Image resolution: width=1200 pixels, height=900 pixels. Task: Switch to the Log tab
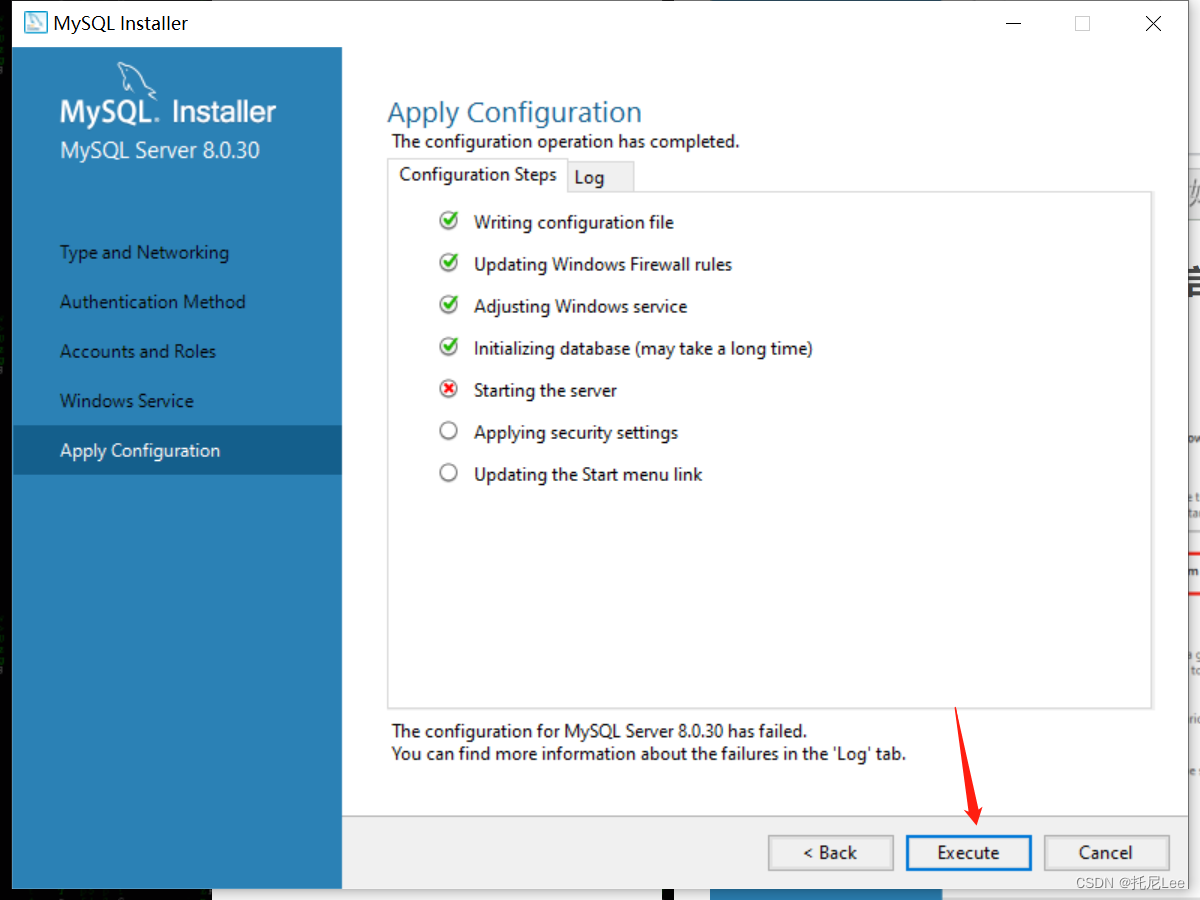[589, 177]
